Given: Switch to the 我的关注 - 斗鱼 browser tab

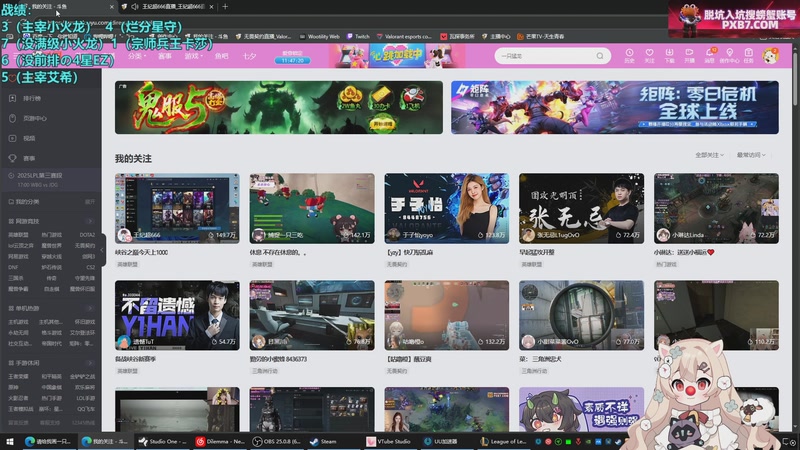Looking at the screenshot, I should [x=66, y=7].
